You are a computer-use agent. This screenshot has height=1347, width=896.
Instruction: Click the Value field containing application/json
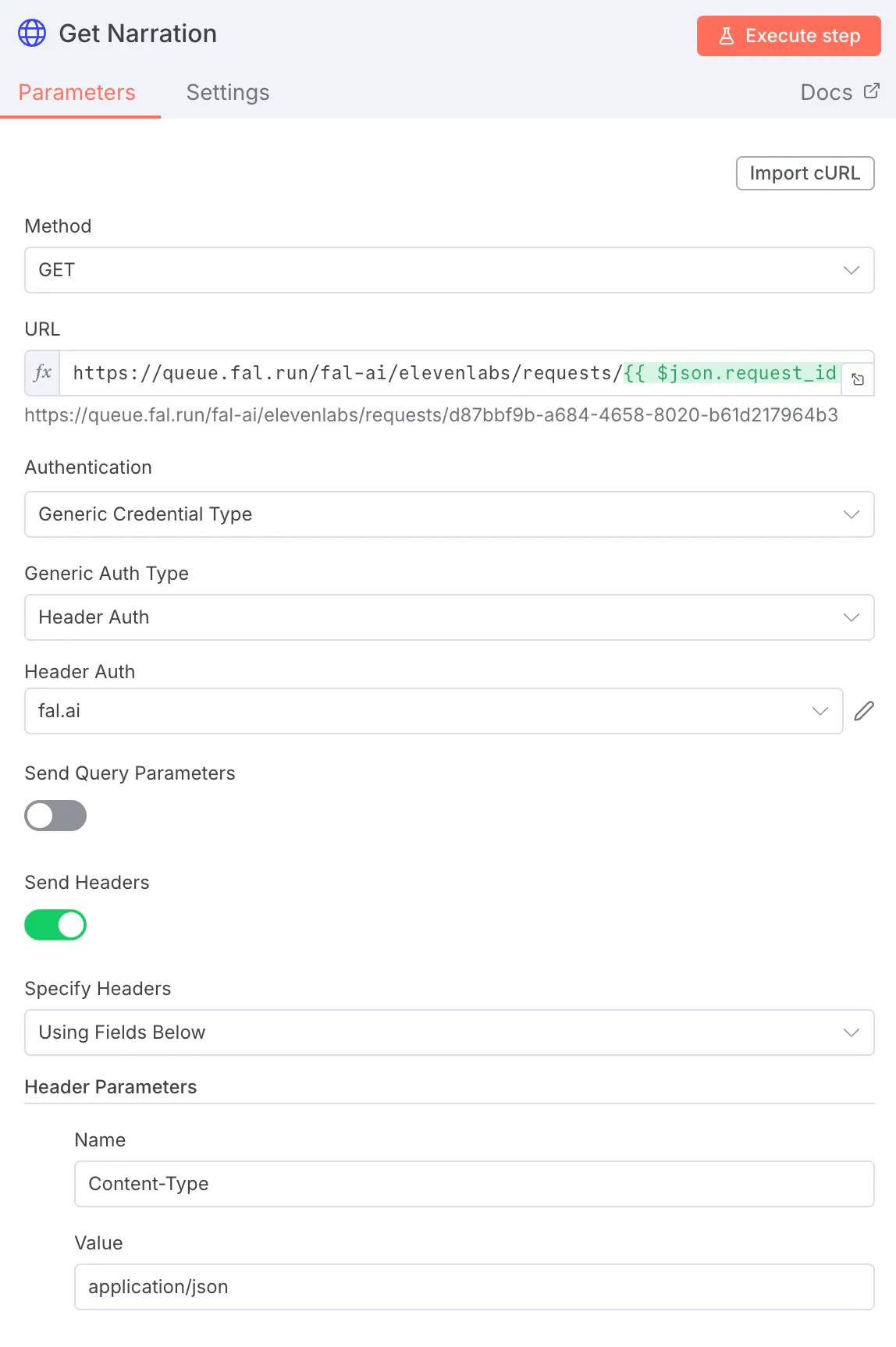point(474,1287)
